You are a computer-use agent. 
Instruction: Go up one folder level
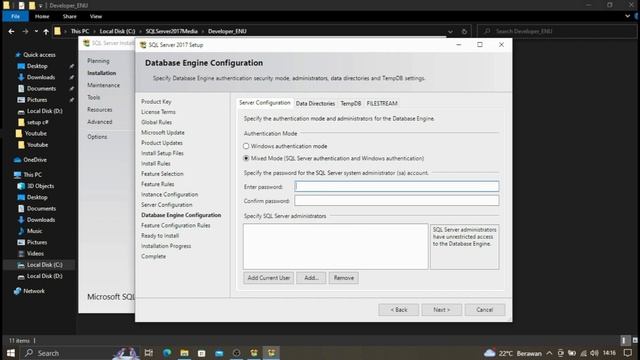[x=46, y=31]
